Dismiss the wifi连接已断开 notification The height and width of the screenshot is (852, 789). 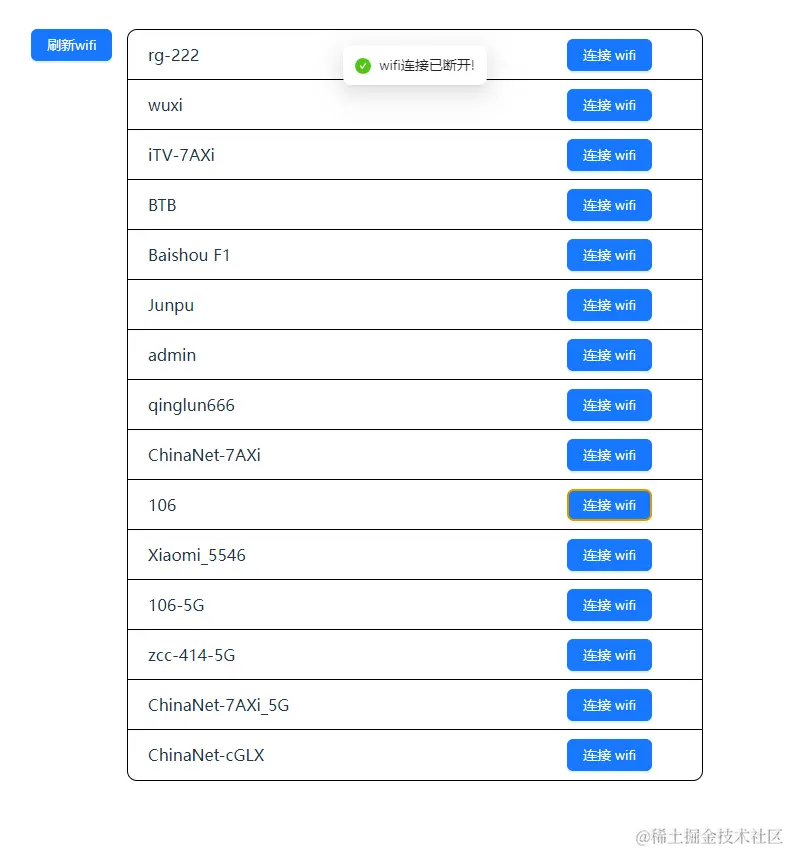[x=415, y=65]
